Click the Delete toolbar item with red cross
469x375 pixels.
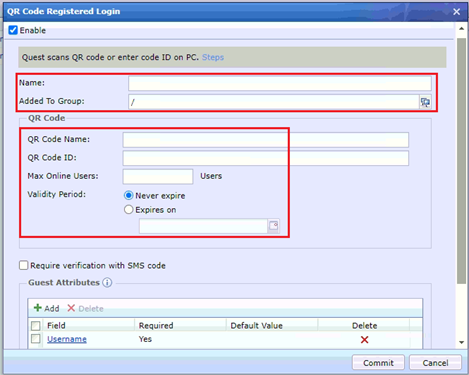coord(85,308)
